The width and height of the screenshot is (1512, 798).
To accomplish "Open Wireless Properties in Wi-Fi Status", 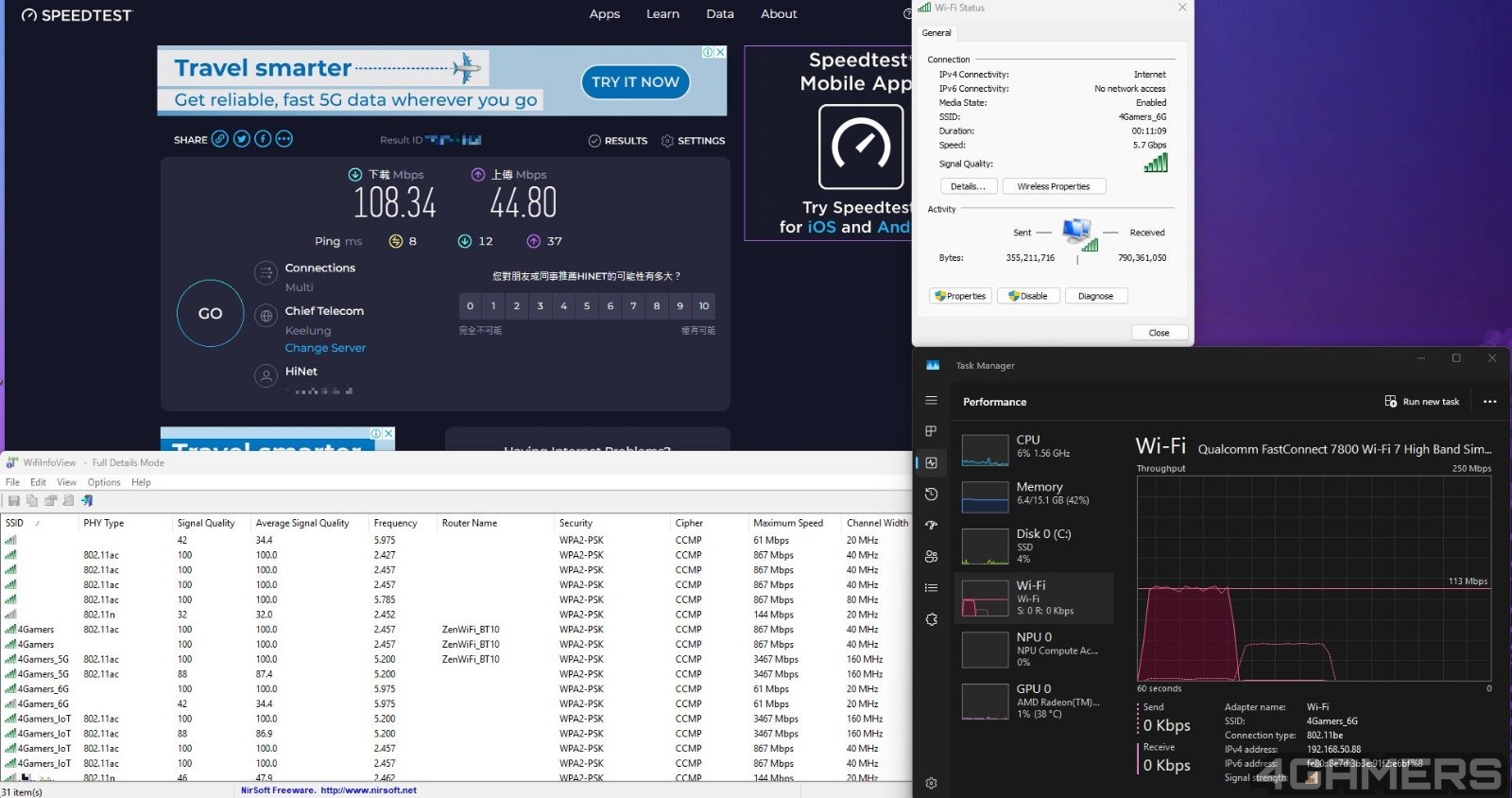I will pos(1054,186).
